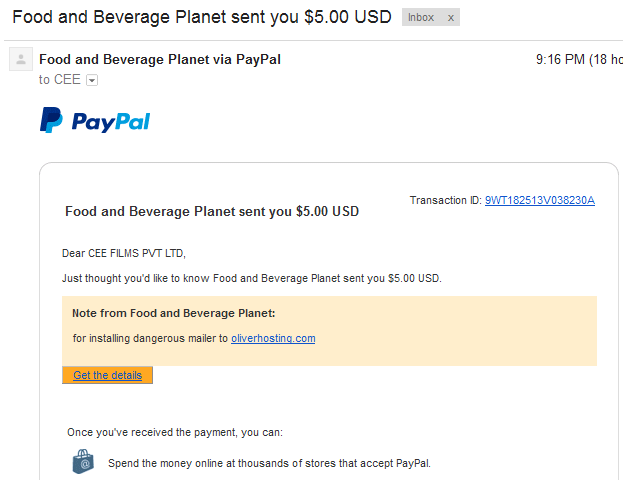
Task: Click the sender avatar icon
Action: click(21, 59)
